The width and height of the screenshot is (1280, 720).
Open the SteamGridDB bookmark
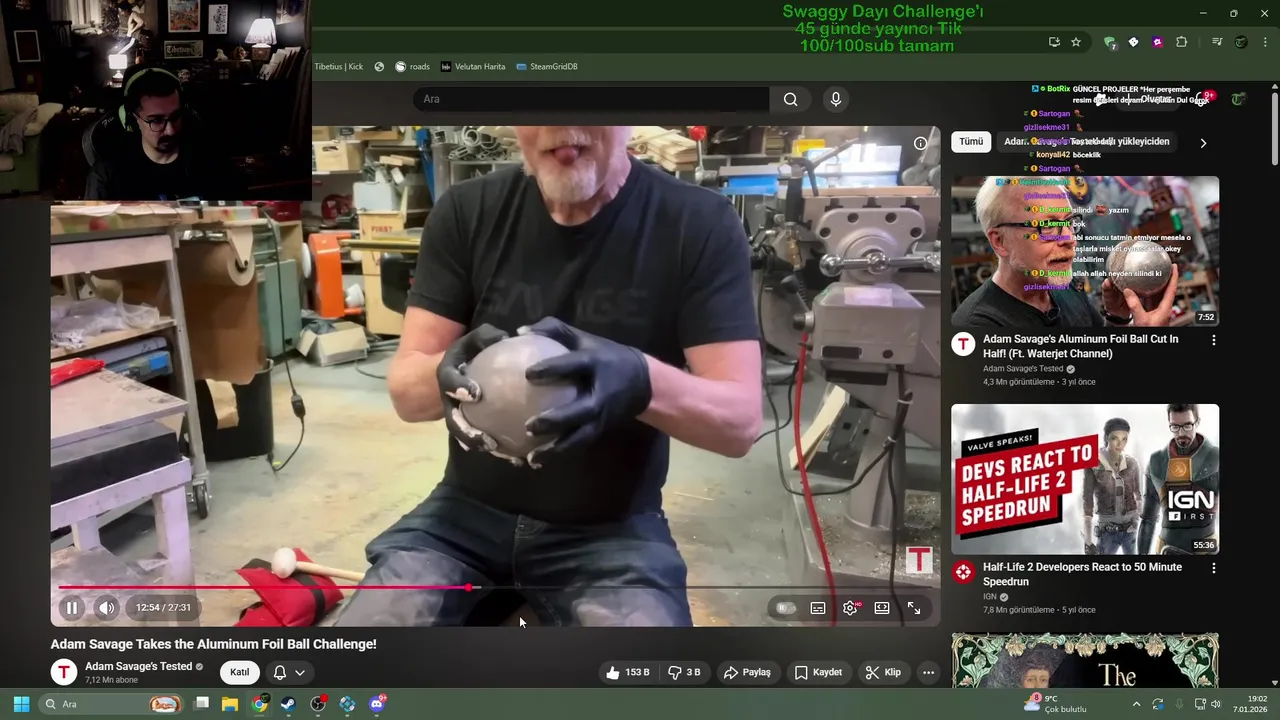tap(546, 67)
